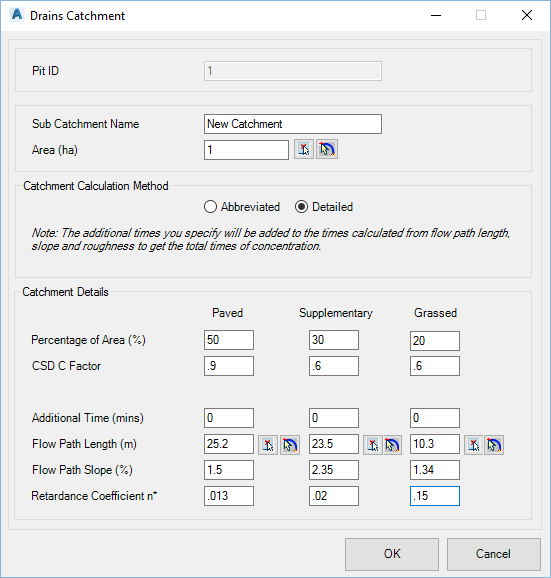
Task: Click OK to confirm catchment settings
Action: pos(392,554)
